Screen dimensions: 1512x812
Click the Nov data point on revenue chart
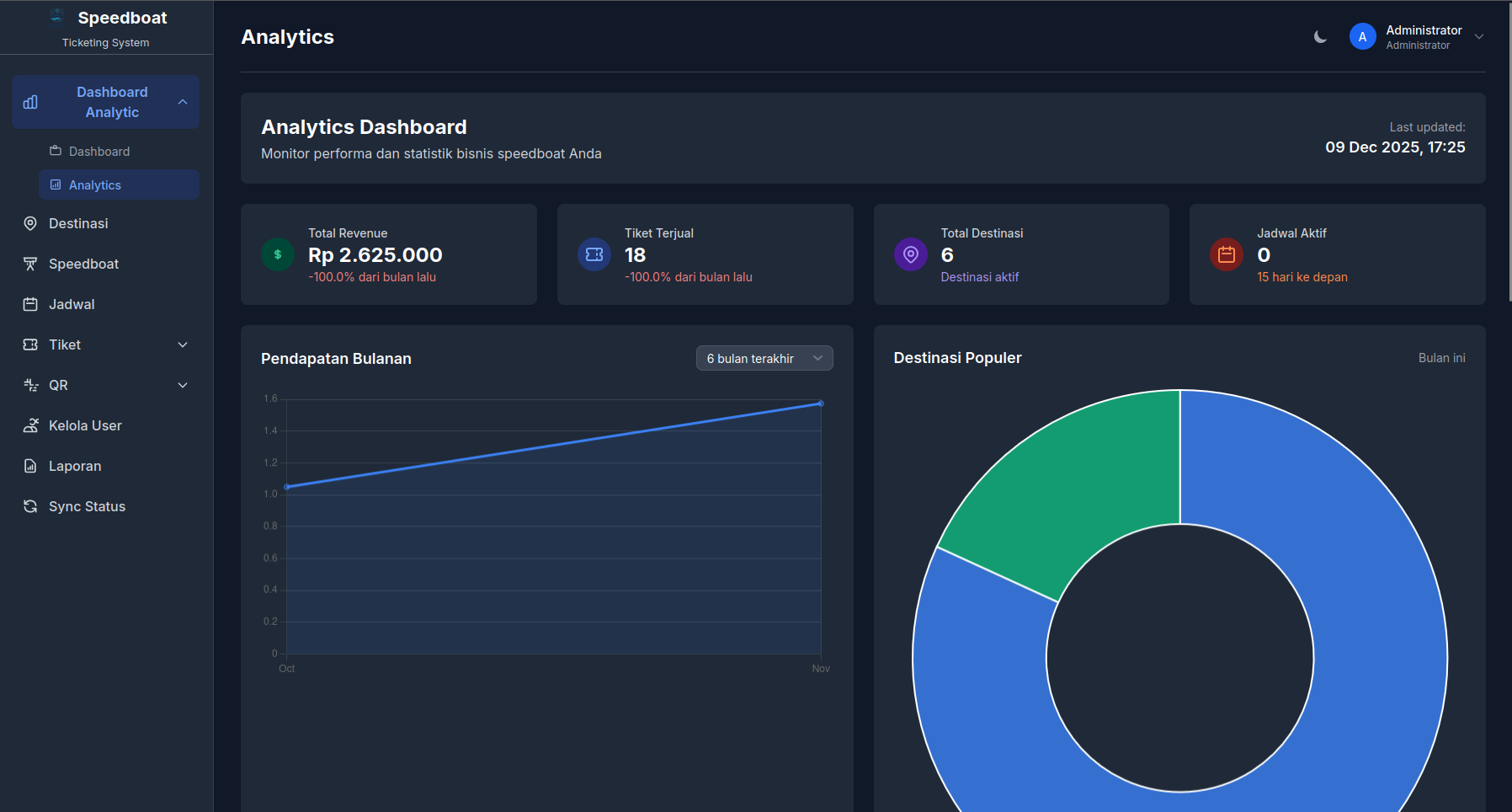click(821, 403)
